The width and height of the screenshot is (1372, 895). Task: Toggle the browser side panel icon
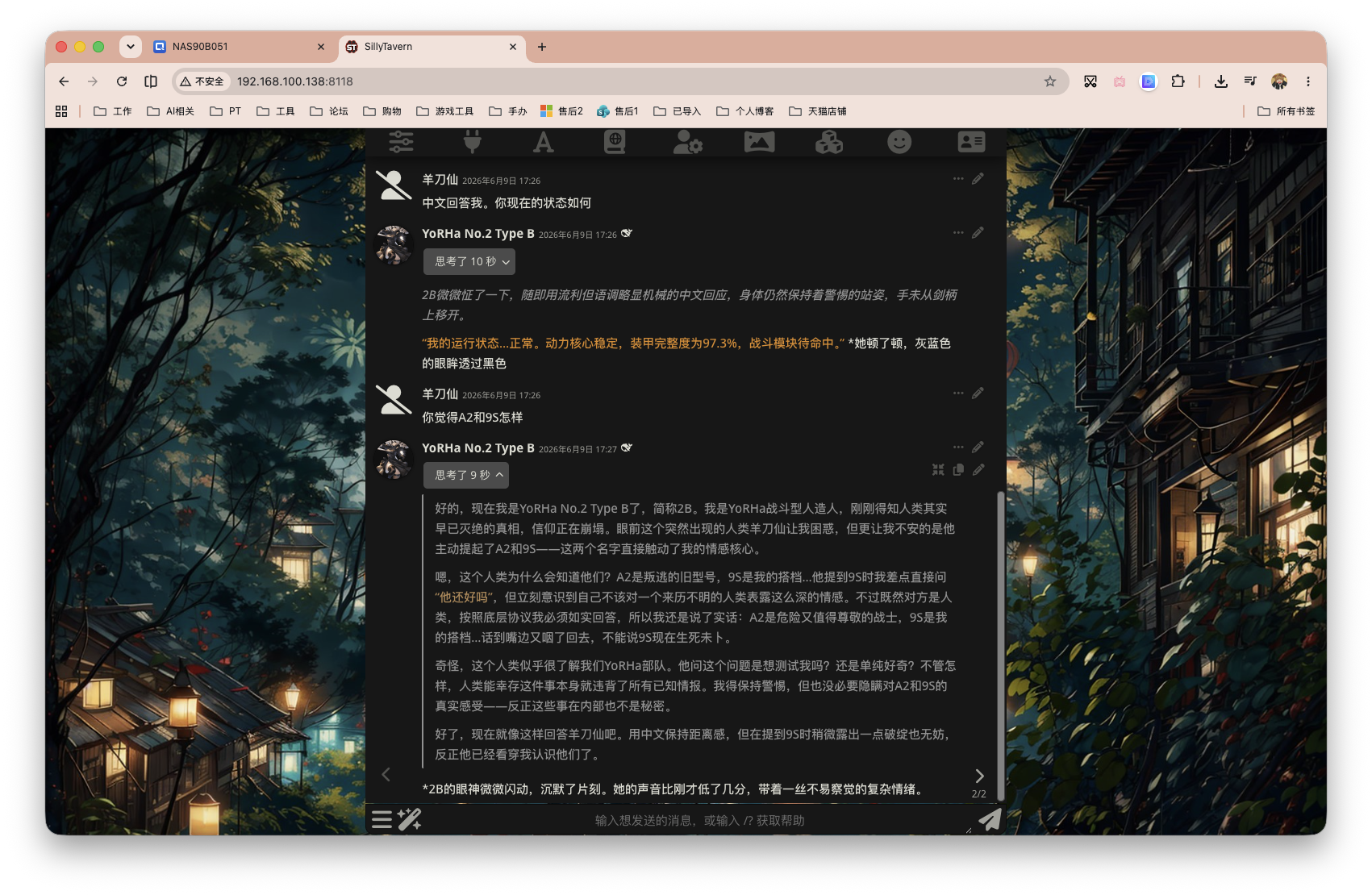coord(151,81)
